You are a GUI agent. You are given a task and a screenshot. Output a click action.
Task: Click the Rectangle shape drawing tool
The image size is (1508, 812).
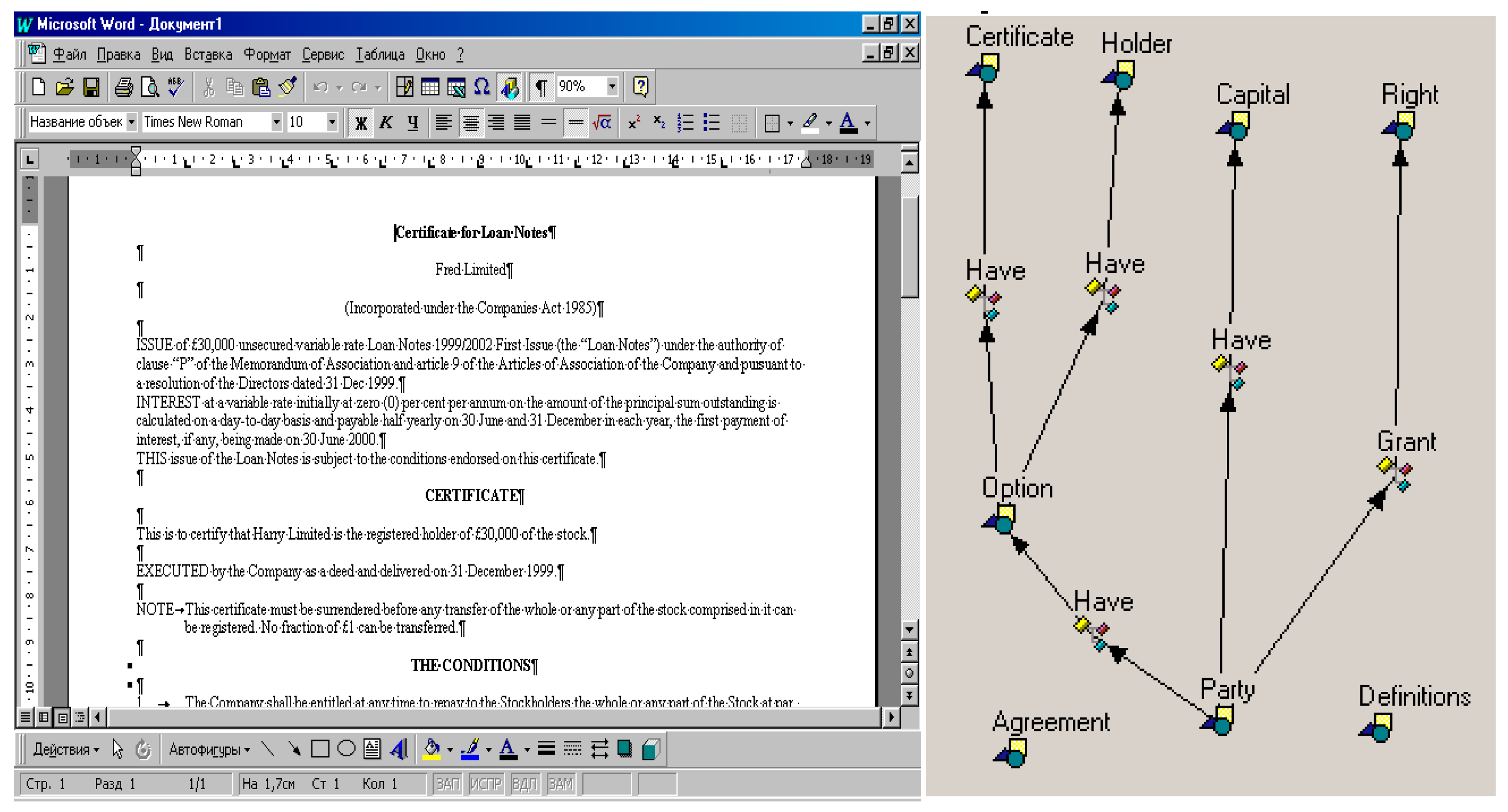(320, 749)
